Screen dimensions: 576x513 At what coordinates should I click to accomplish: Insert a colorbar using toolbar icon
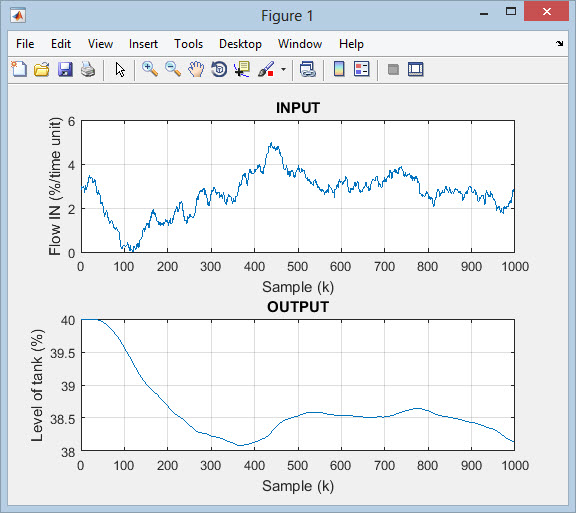pos(339,69)
